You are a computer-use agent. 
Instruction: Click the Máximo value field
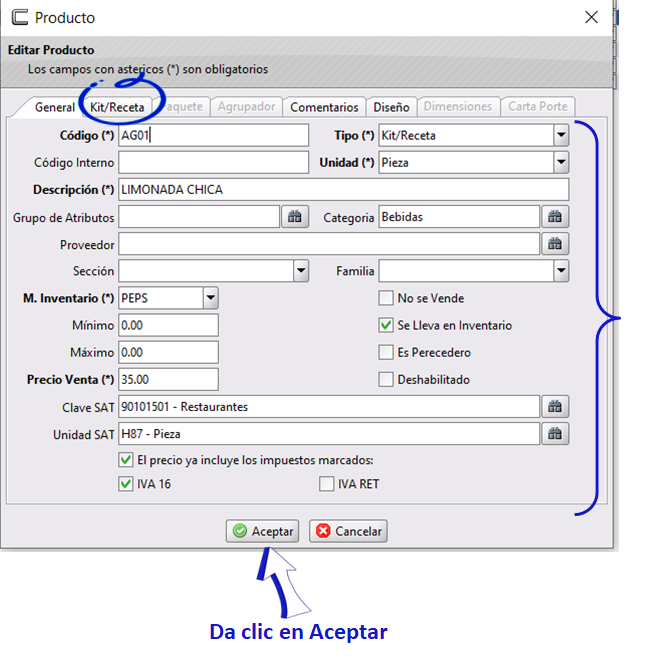pos(169,352)
